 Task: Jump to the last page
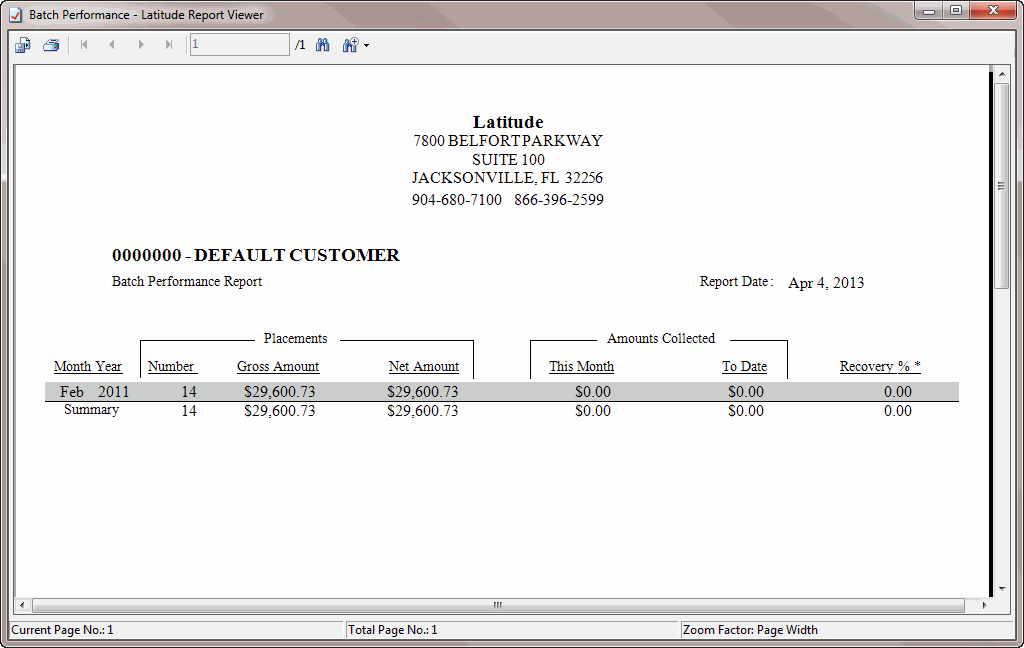click(x=168, y=44)
